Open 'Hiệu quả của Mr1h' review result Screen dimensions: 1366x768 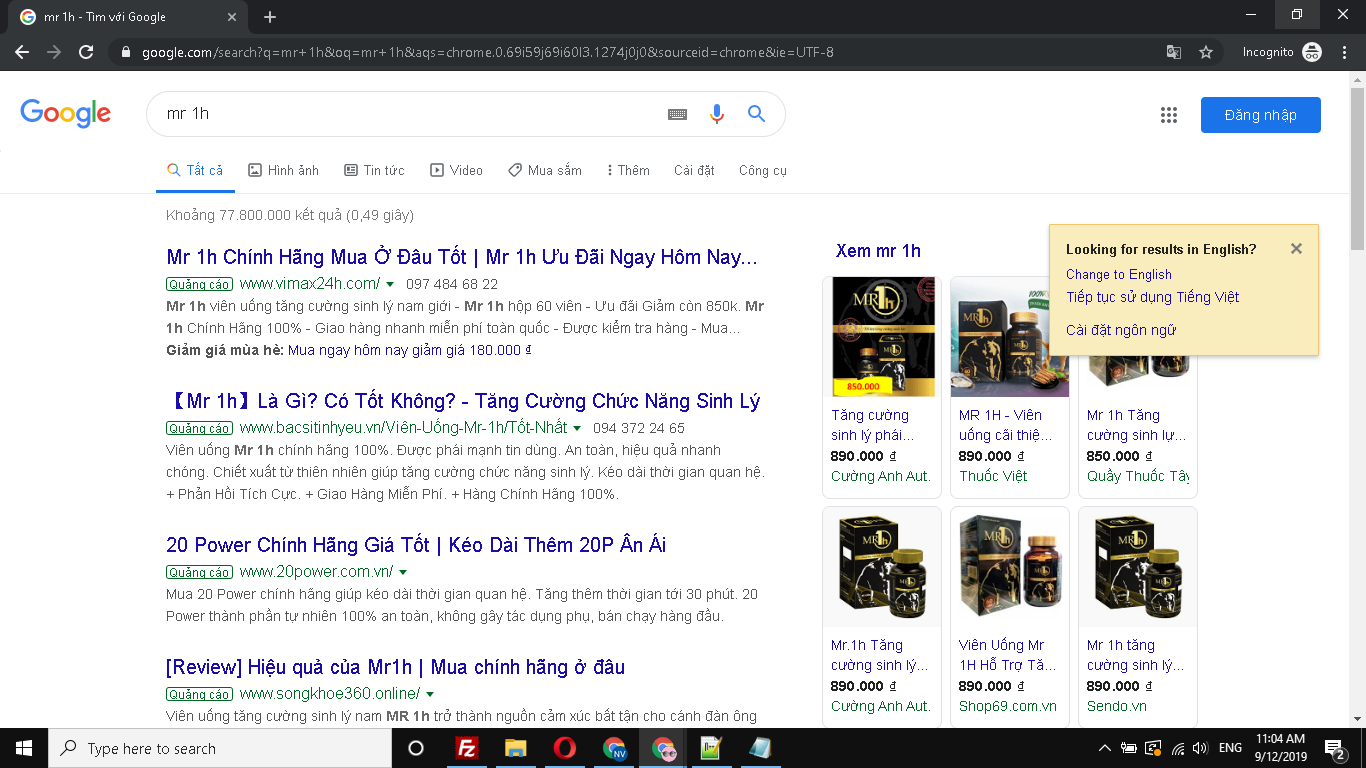click(x=395, y=667)
